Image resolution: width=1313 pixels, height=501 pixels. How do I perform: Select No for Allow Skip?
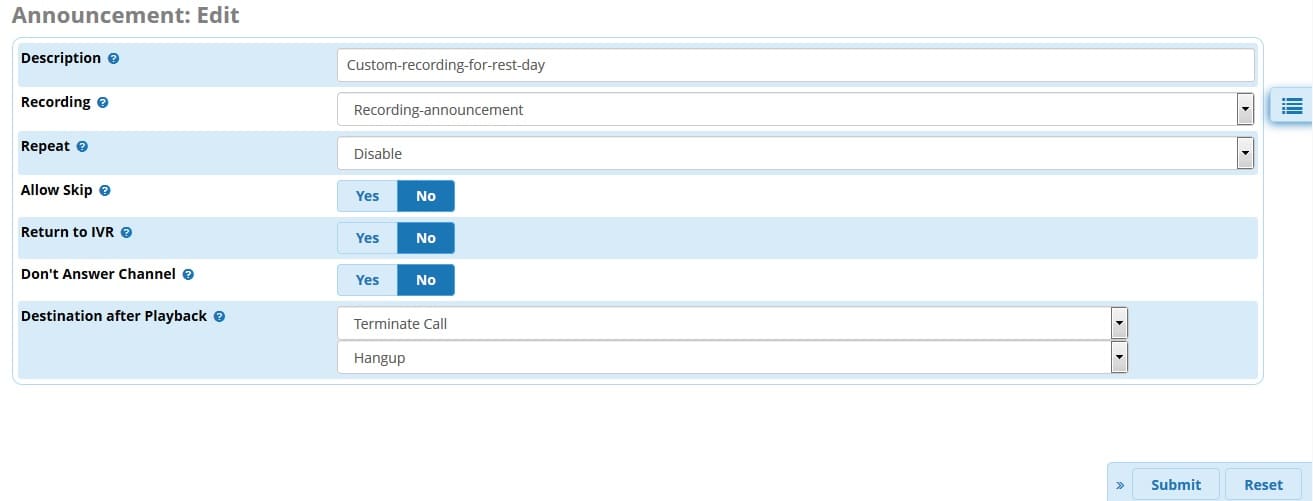(426, 196)
